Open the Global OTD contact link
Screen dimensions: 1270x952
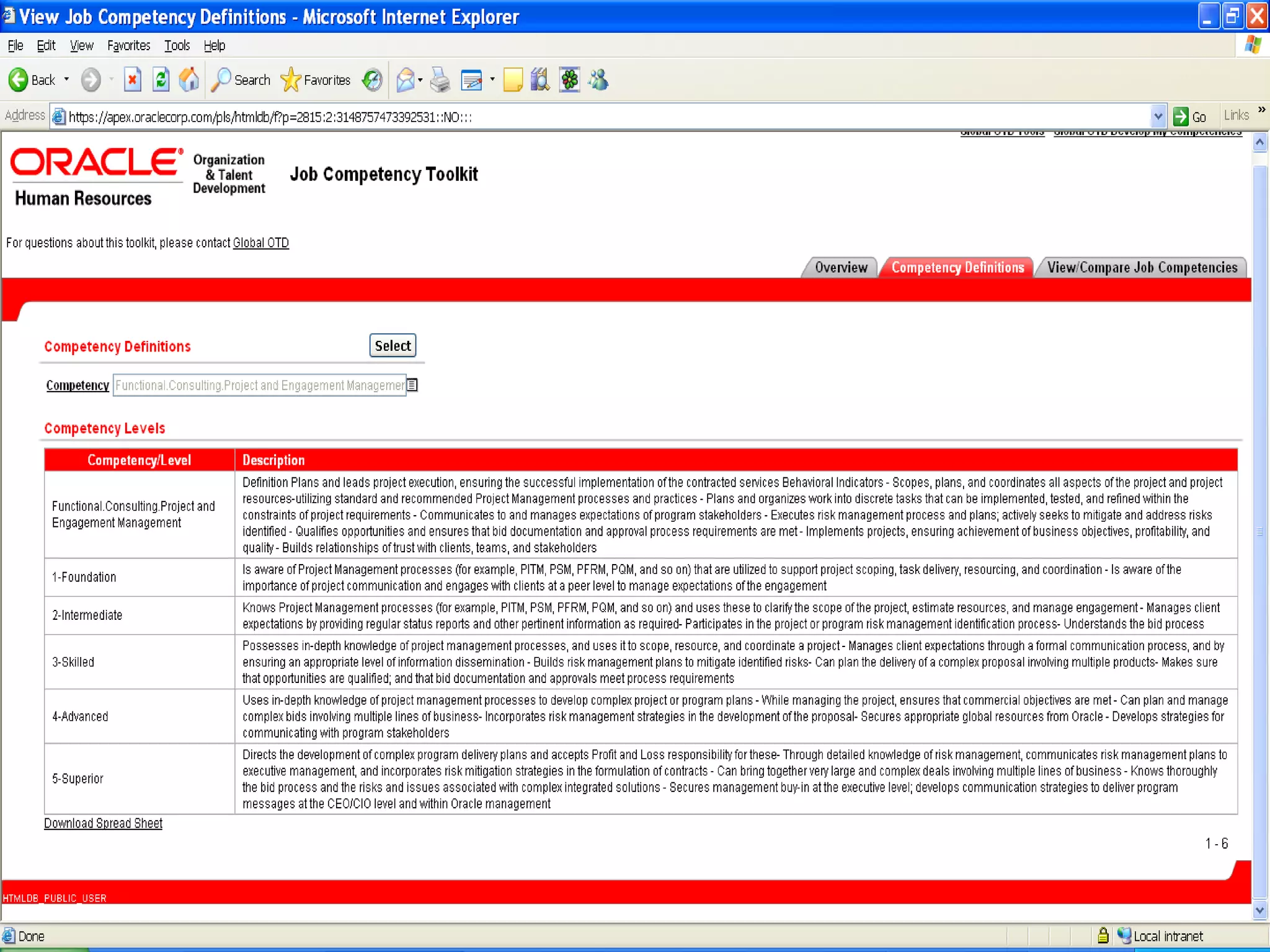coord(260,243)
